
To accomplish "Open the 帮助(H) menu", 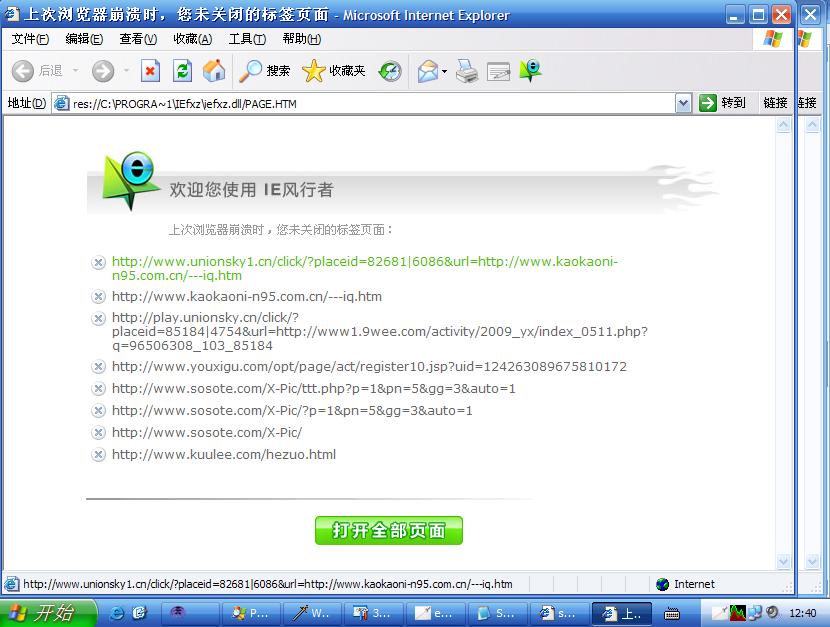I will (302, 39).
